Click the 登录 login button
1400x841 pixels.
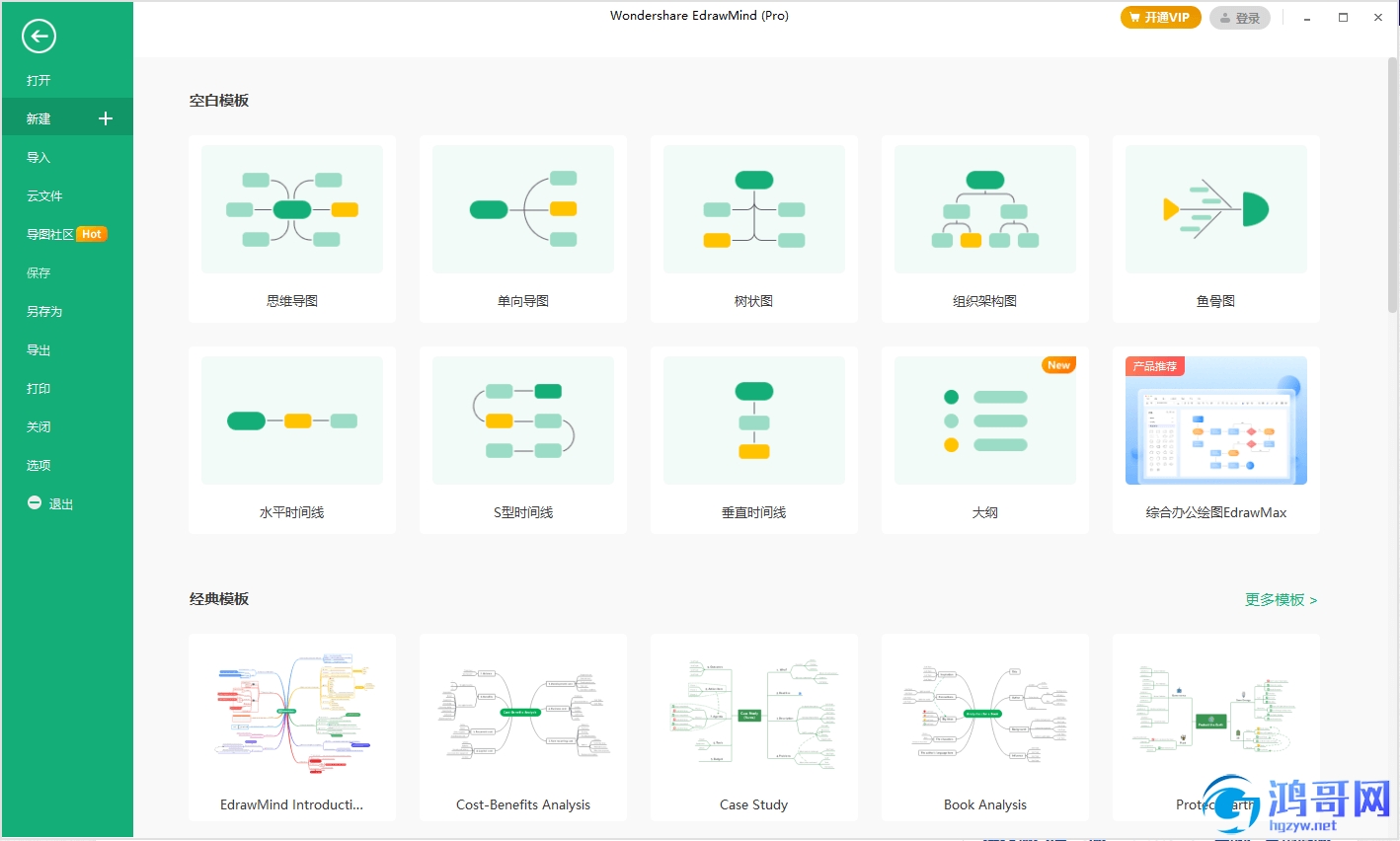click(1240, 18)
